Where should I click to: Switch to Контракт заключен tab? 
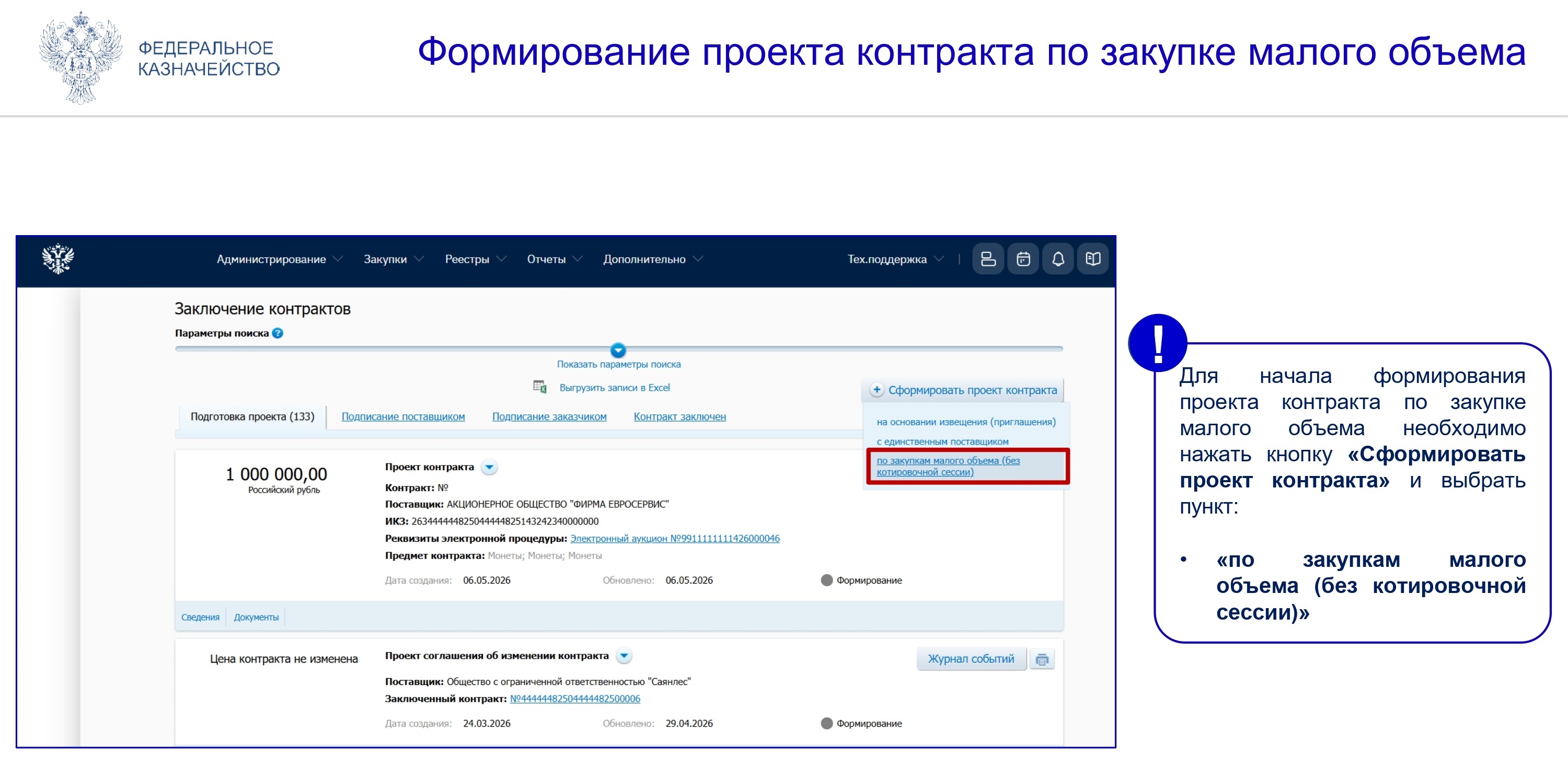tap(679, 417)
